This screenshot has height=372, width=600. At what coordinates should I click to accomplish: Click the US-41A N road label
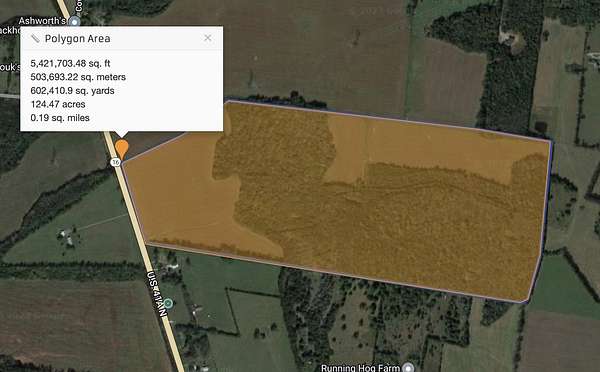(x=157, y=294)
